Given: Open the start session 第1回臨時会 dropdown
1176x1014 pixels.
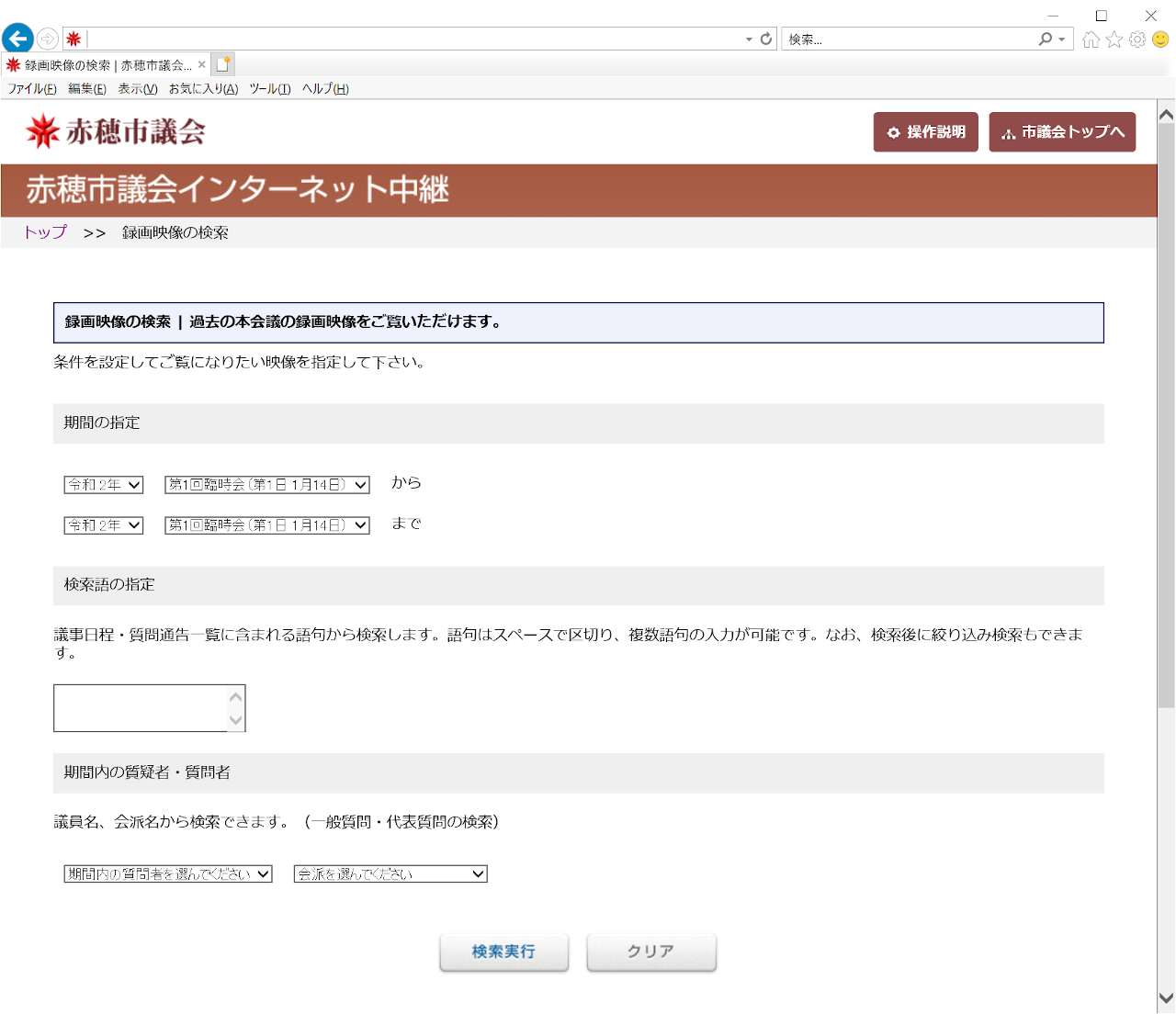Looking at the screenshot, I should coord(267,485).
